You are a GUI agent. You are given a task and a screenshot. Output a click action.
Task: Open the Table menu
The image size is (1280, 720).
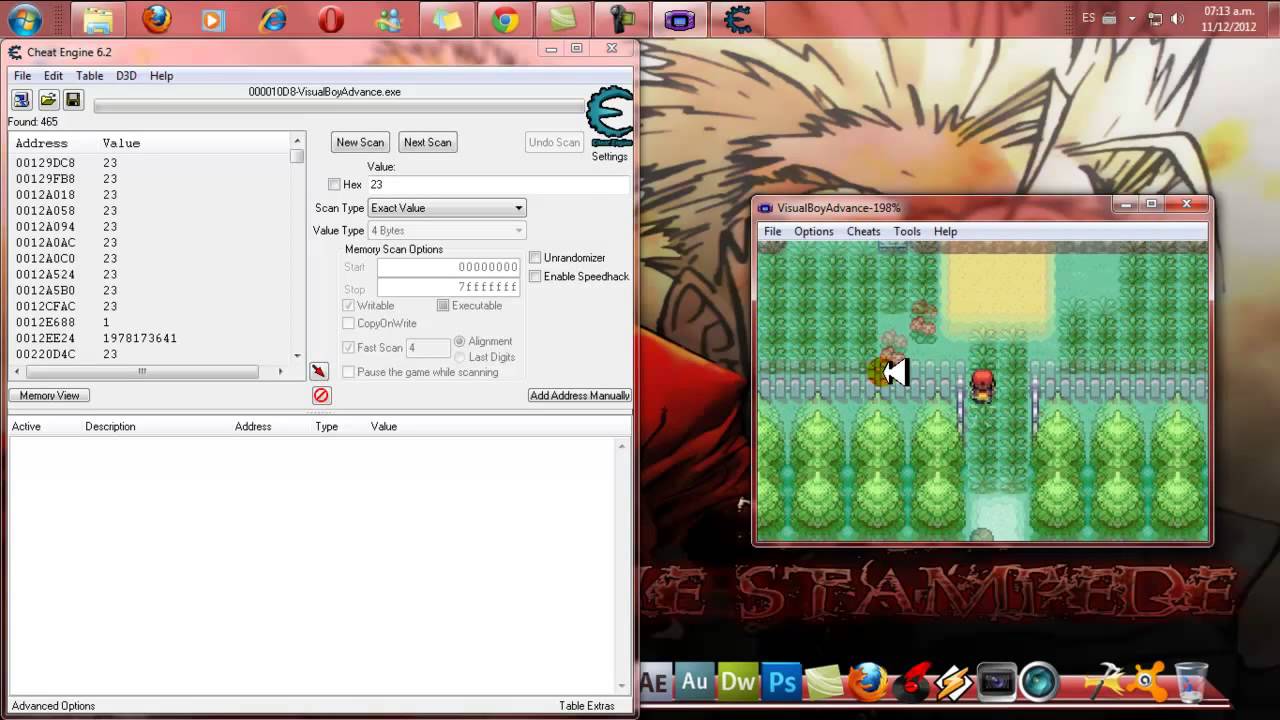pos(89,76)
